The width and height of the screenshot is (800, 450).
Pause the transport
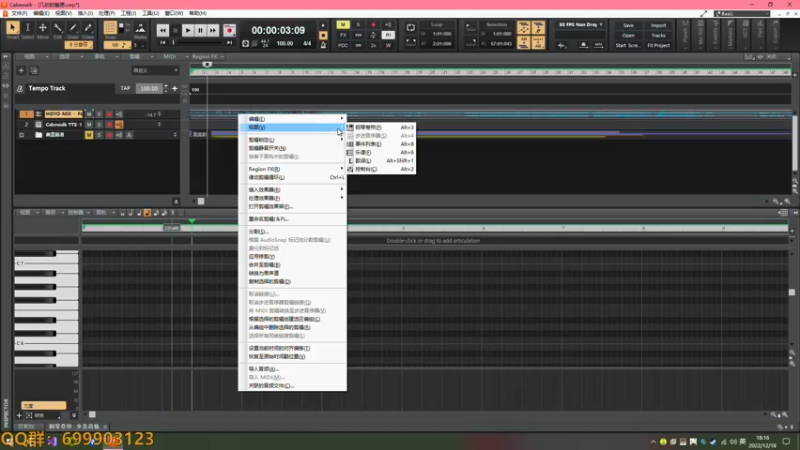coord(200,31)
